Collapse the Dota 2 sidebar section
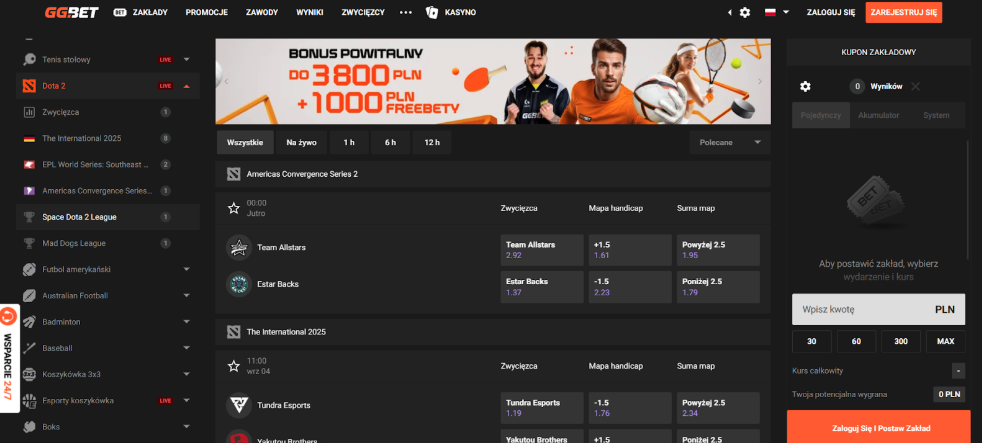The image size is (982, 443). (x=186, y=86)
